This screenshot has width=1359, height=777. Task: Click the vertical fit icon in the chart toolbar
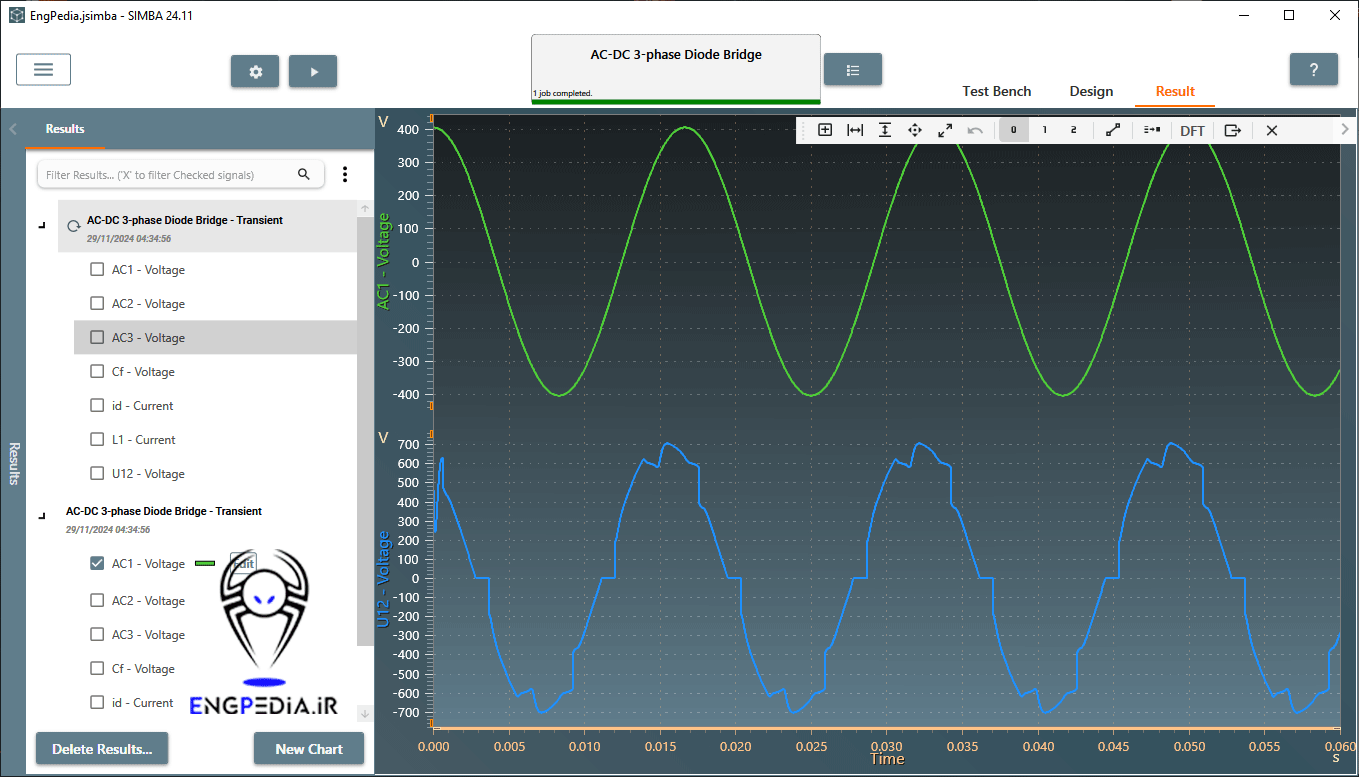tap(885, 130)
